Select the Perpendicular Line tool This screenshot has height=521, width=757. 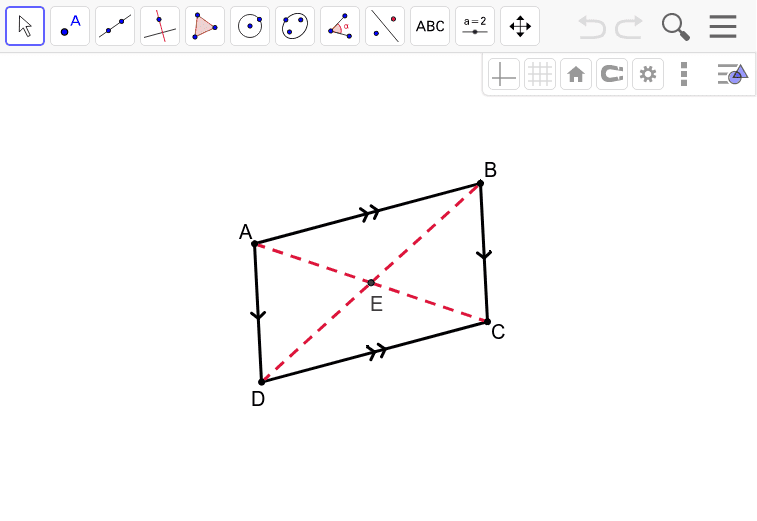pos(160,26)
